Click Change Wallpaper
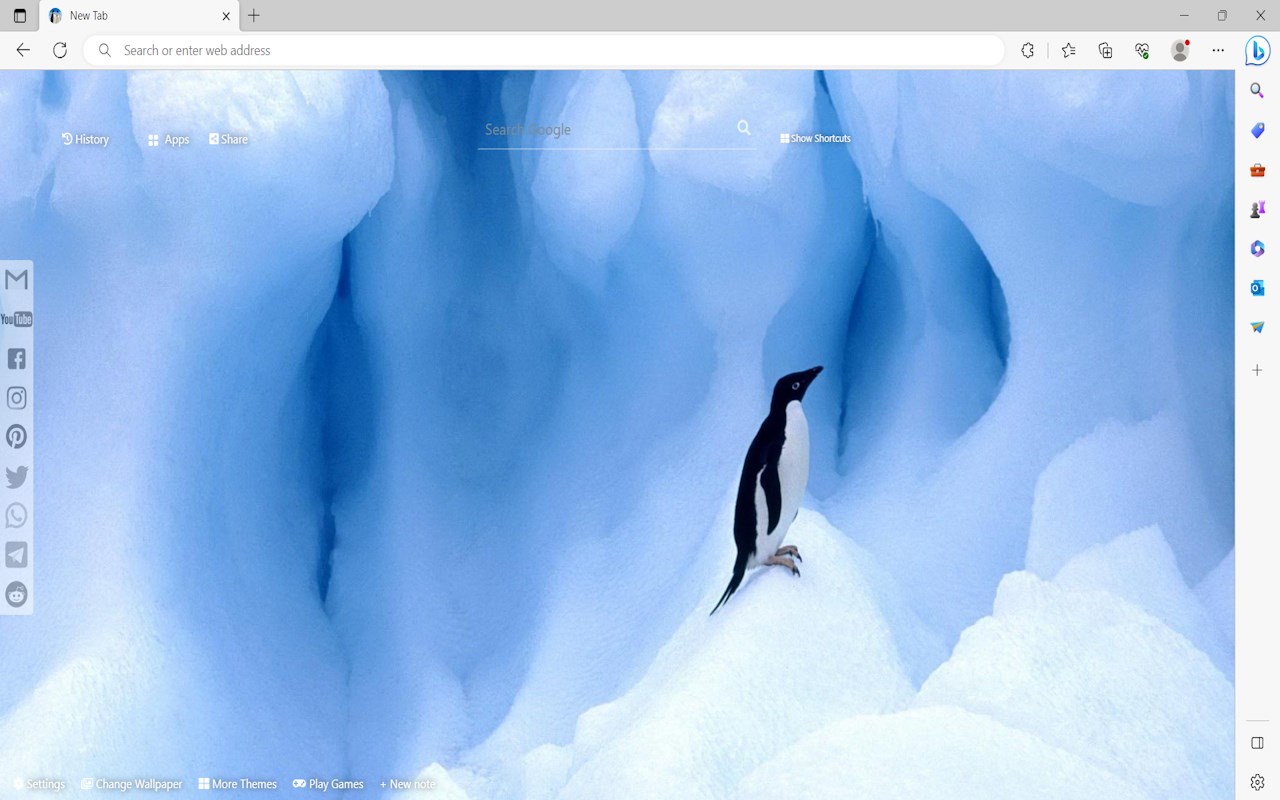This screenshot has width=1280, height=800. (131, 784)
